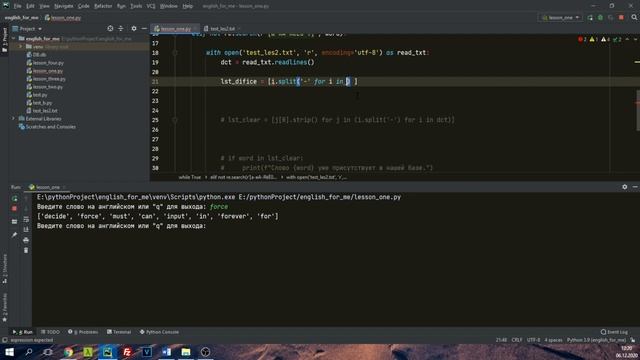Open the Python Console tool window
The image size is (640, 360).
click(x=159, y=332)
